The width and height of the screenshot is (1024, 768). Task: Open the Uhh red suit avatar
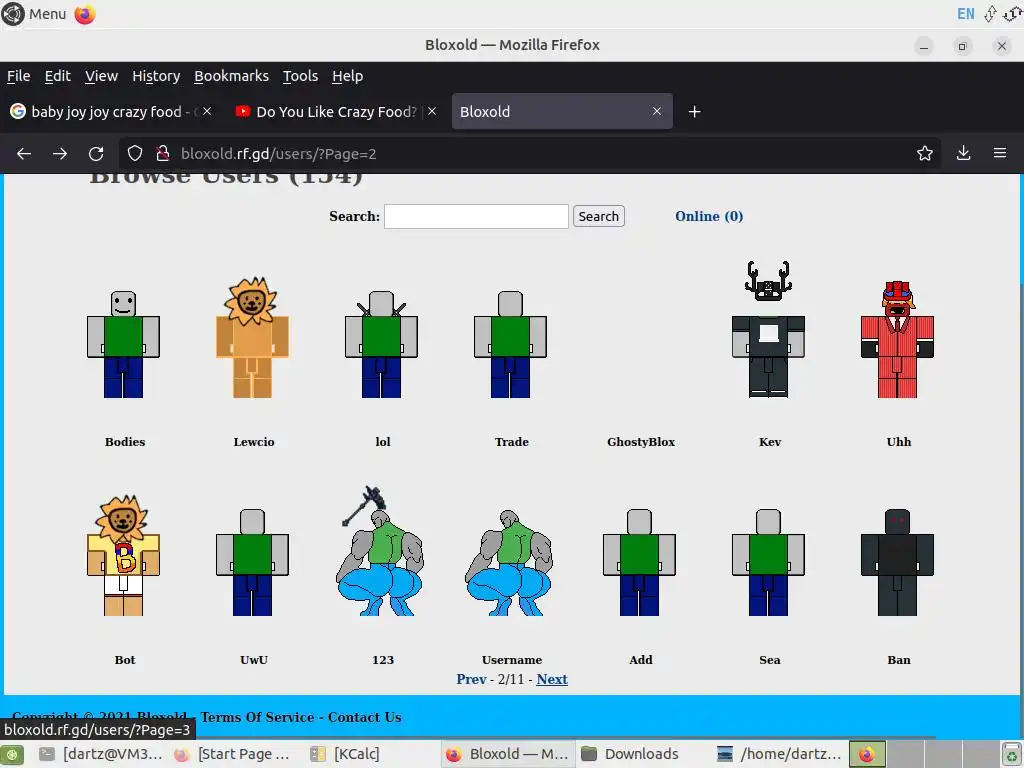click(x=897, y=339)
